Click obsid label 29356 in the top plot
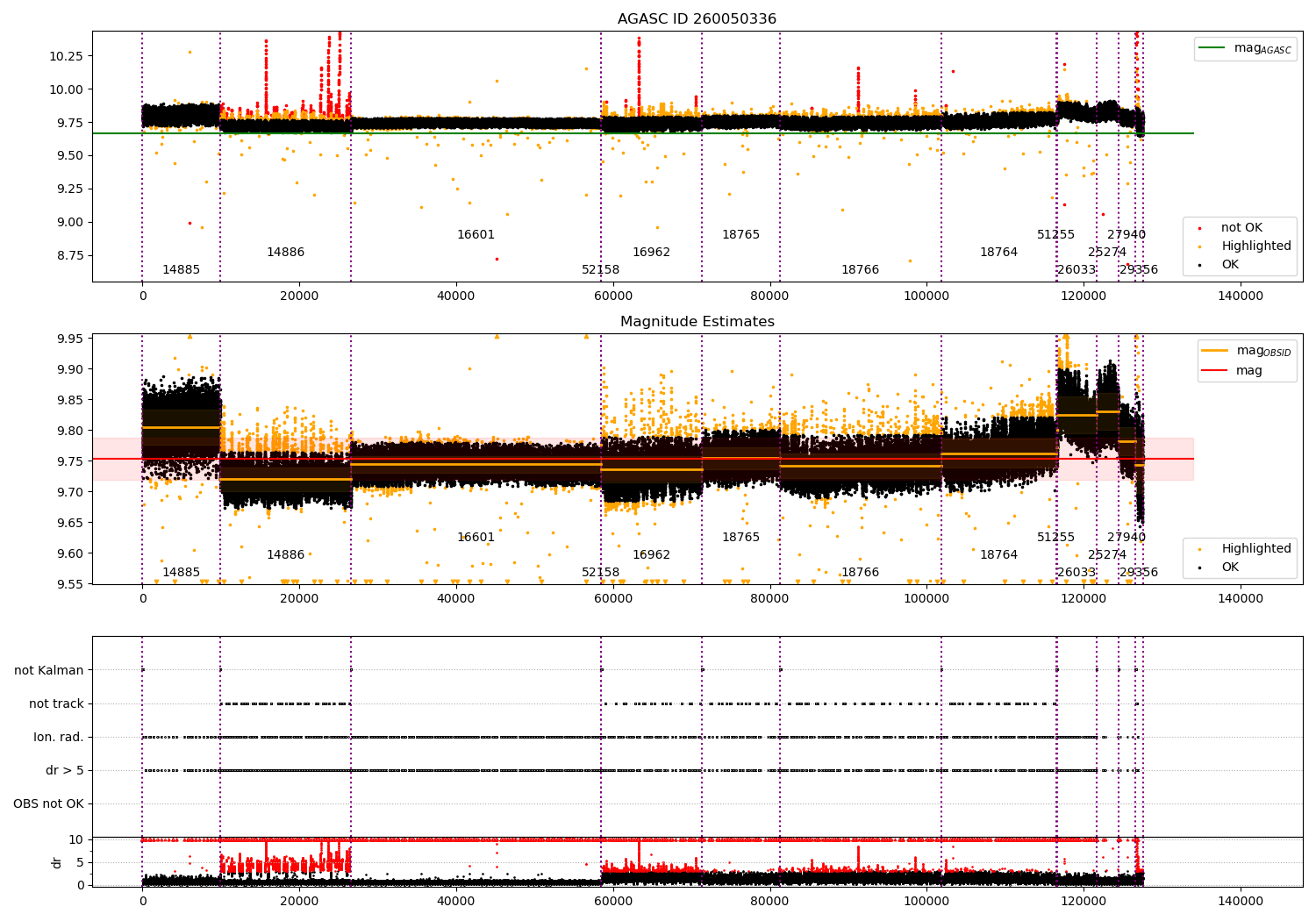Screen dimensions: 1316x921 click(x=1139, y=270)
